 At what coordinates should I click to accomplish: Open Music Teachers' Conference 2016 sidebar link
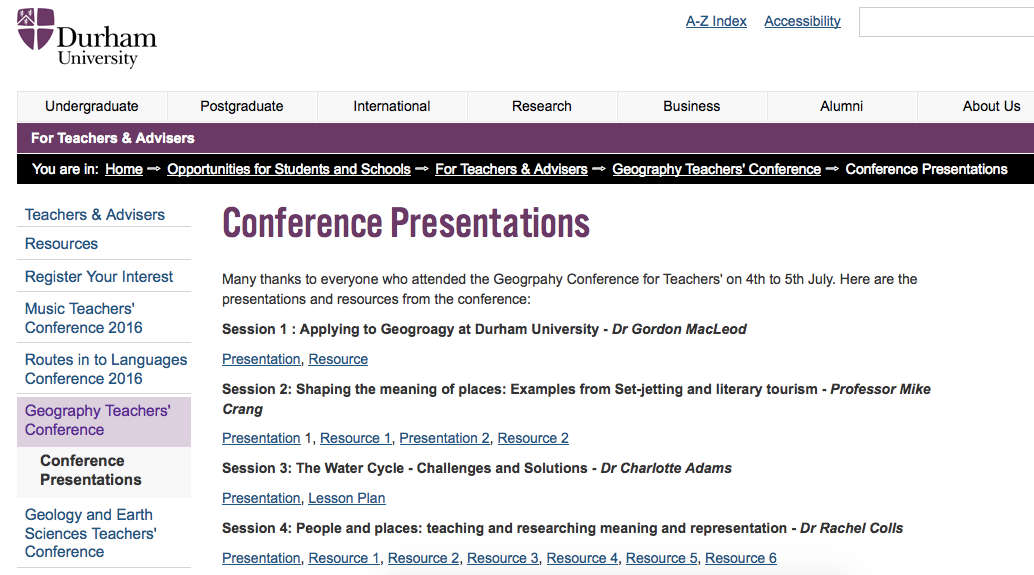click(x=84, y=318)
